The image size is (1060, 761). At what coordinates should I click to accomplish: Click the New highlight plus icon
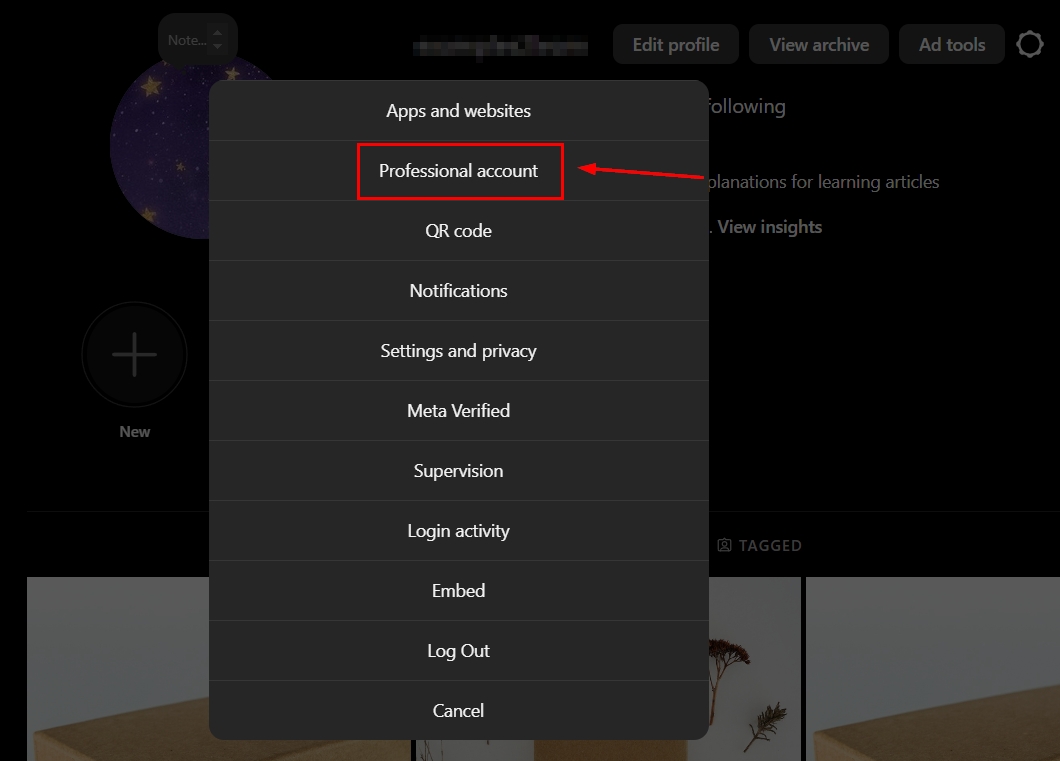point(135,354)
